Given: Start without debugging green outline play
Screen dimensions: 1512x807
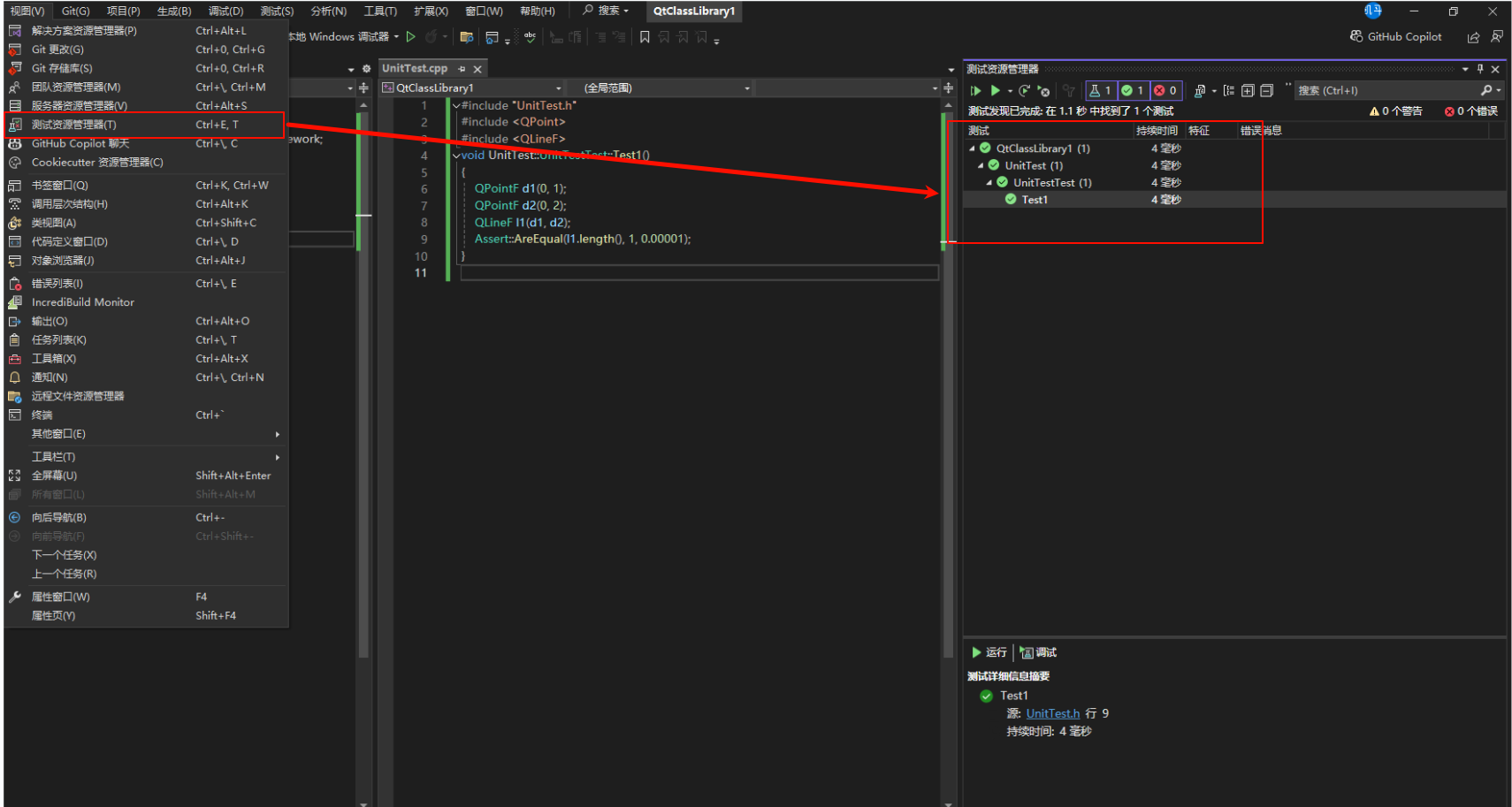Looking at the screenshot, I should tap(411, 37).
